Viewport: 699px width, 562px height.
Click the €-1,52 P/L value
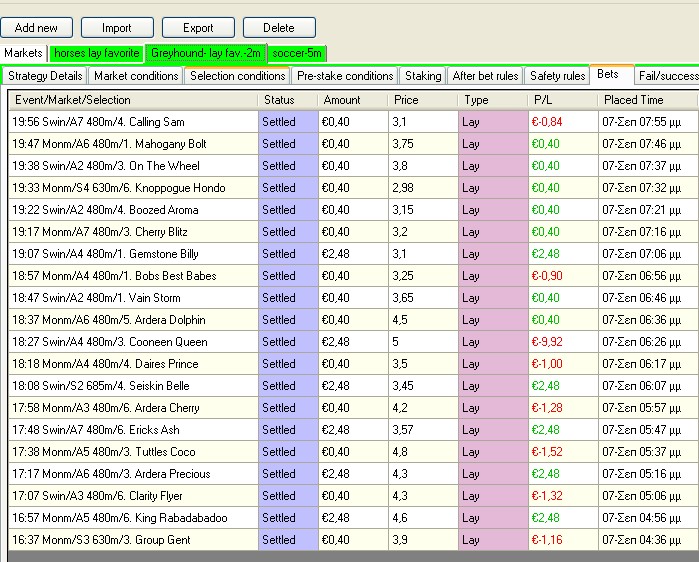[547, 451]
